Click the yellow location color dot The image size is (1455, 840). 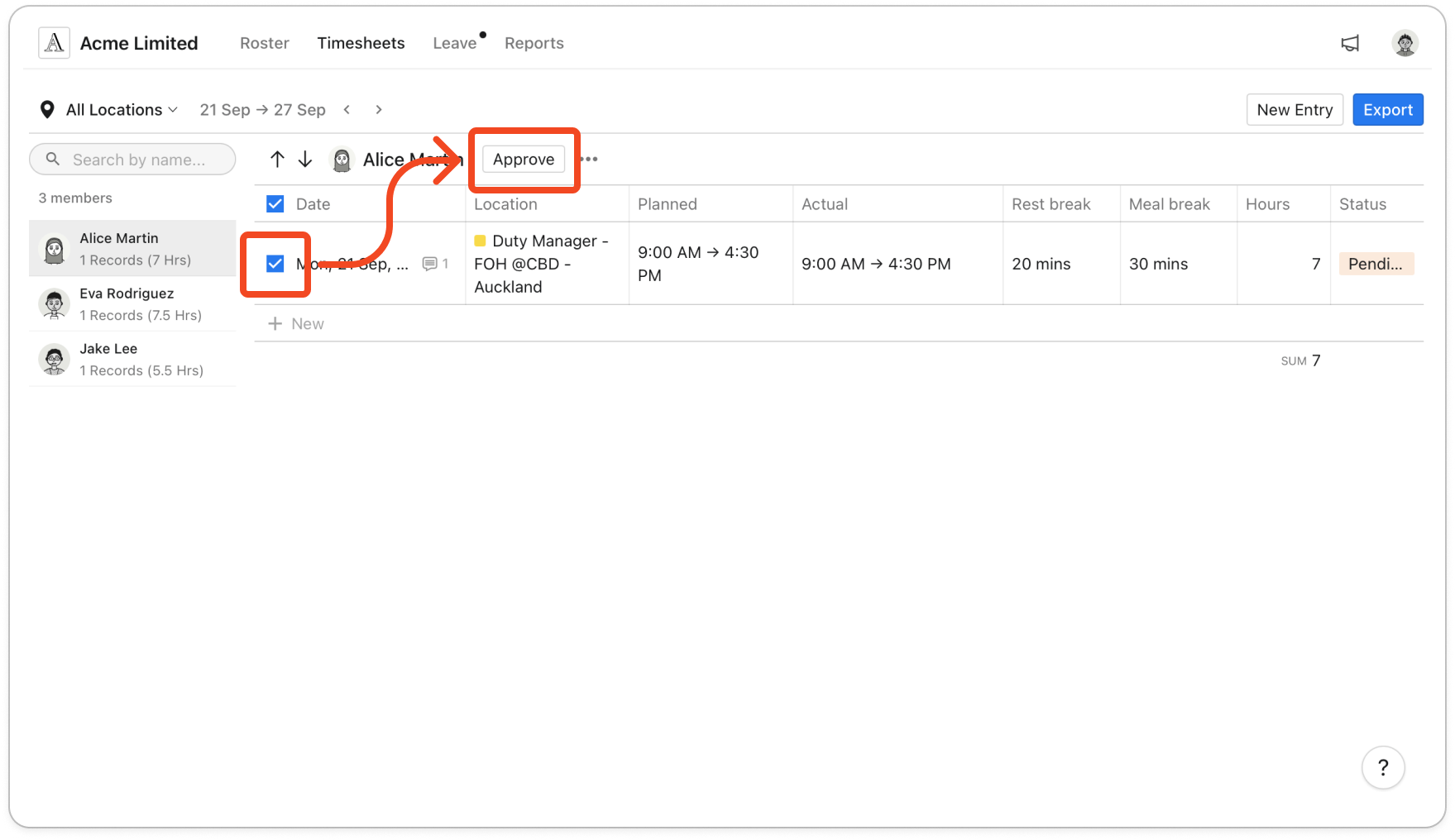click(x=480, y=241)
